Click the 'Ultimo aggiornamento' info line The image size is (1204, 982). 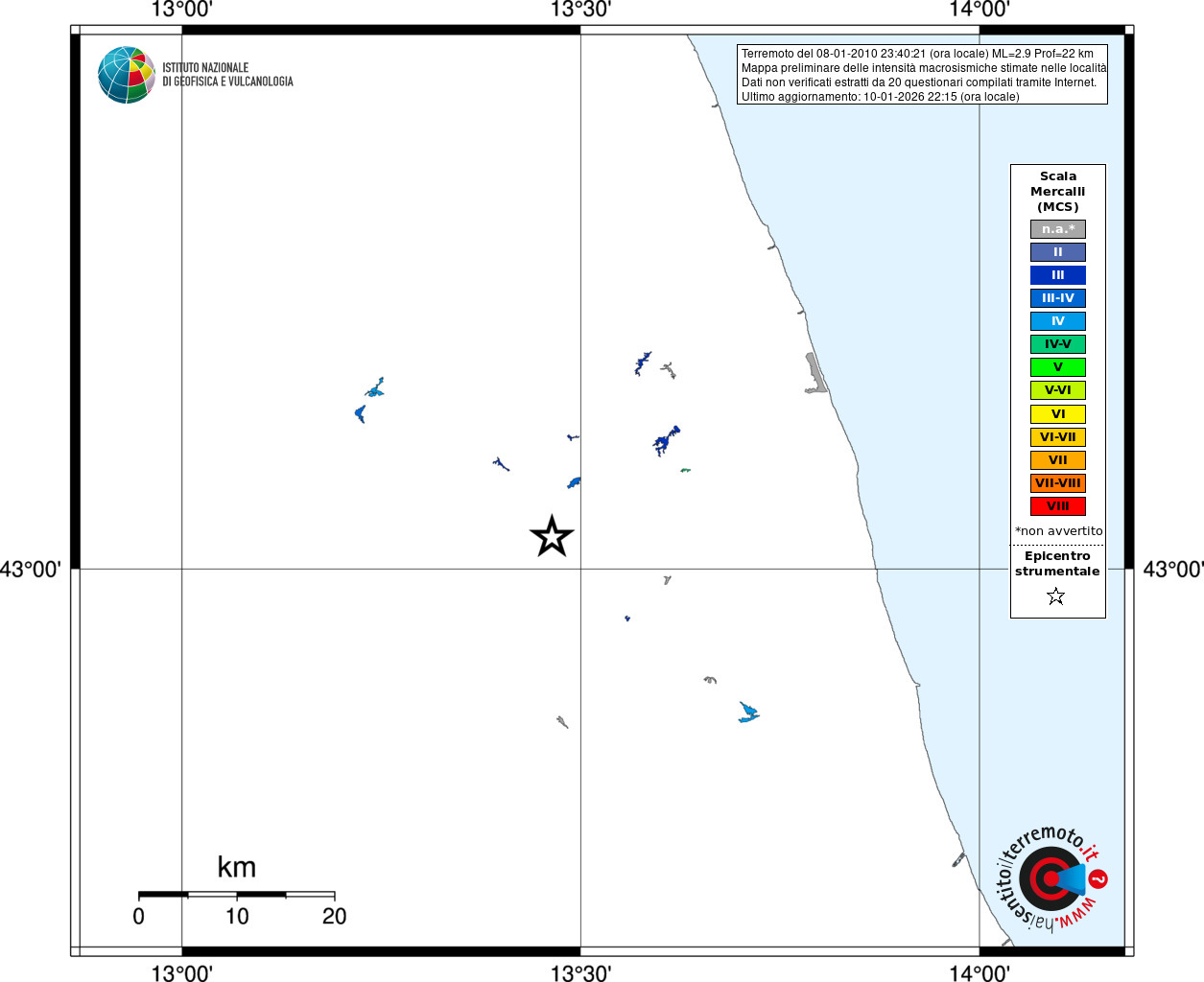880,97
